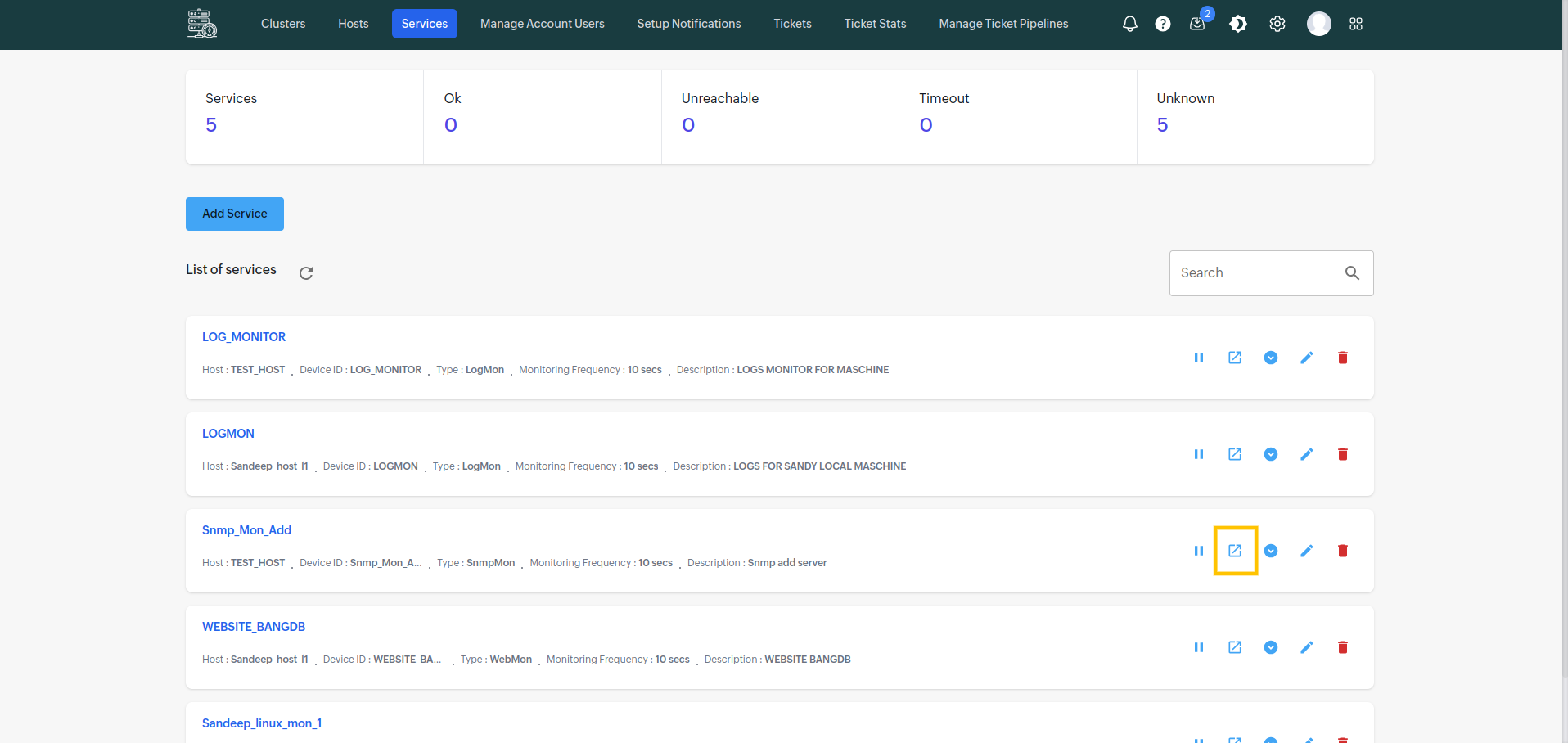Open the notifications bell icon

point(1129,24)
